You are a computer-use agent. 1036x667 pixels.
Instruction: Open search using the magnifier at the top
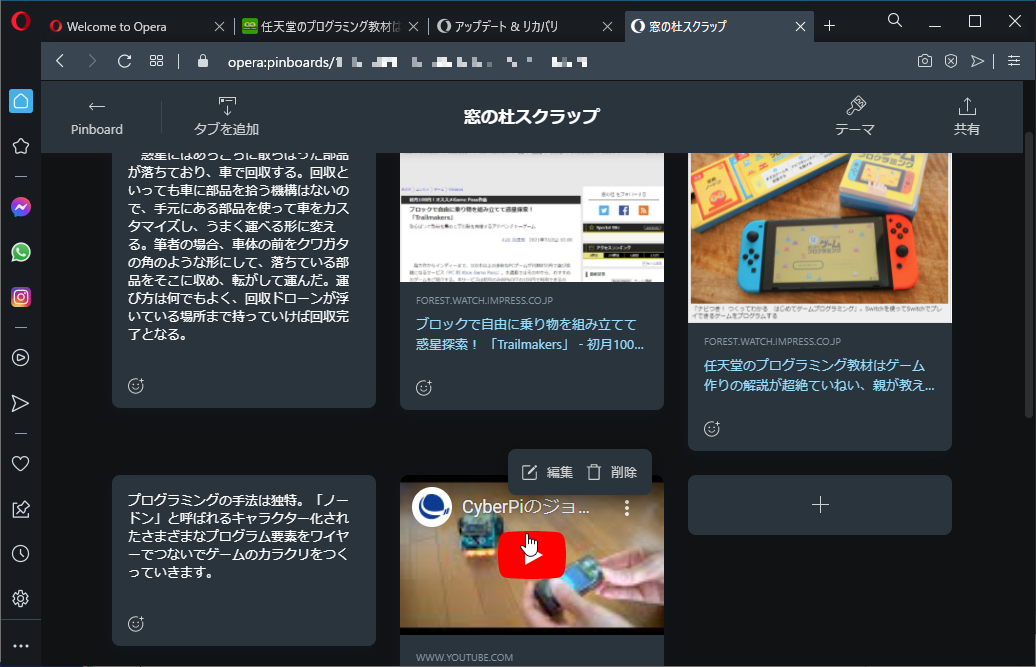tap(894, 20)
